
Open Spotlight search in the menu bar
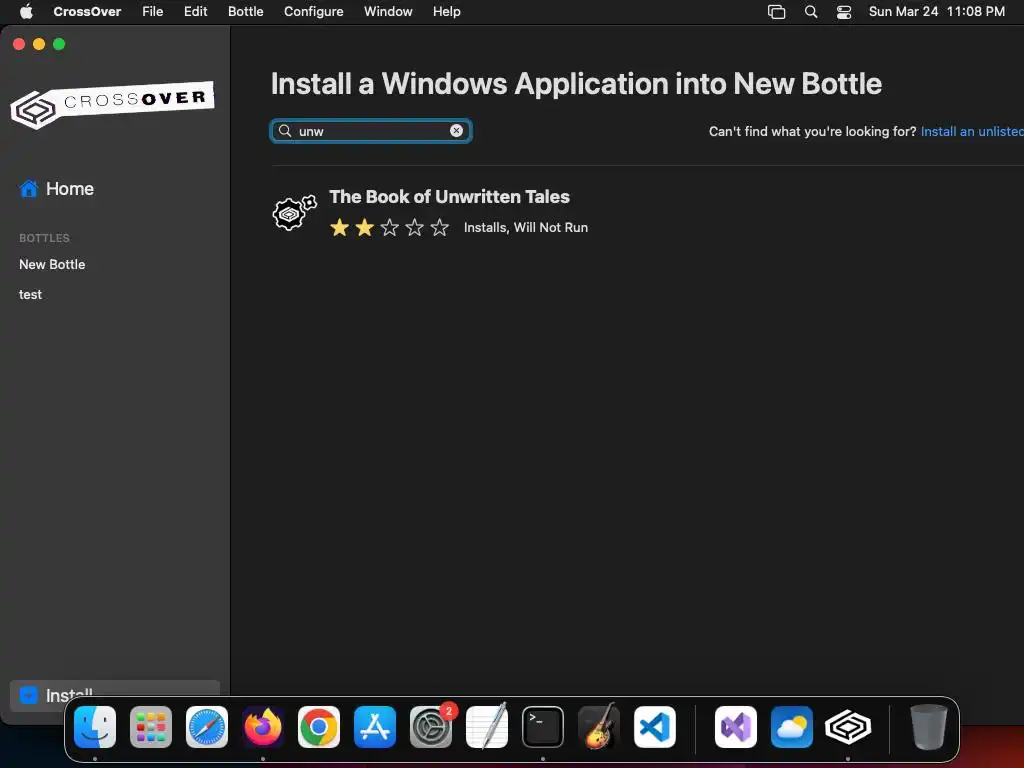[810, 11]
